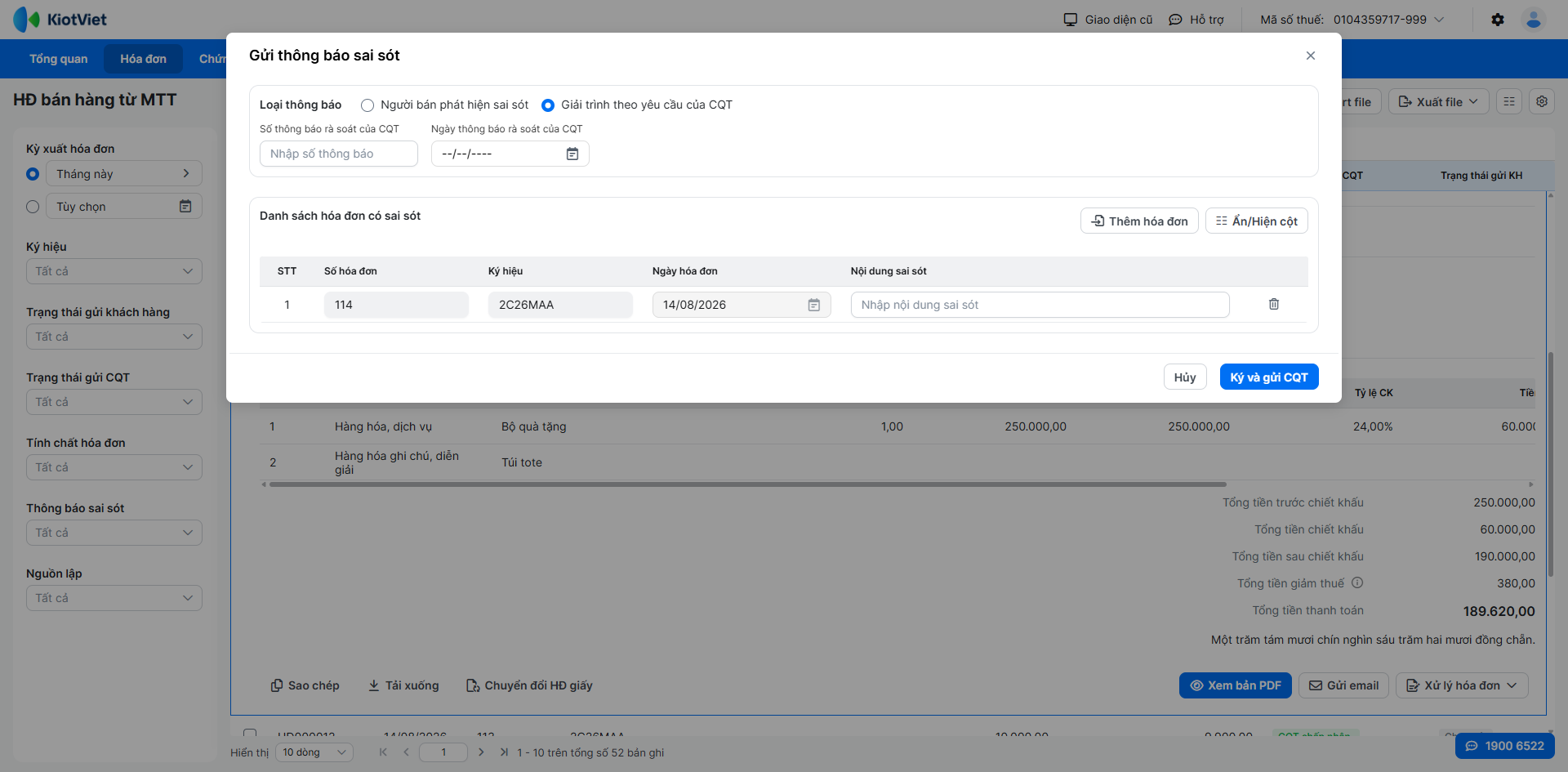Screen dimensions: 1568x772
Task: Expand Tính chất hóa đơn dropdown
Action: point(114,467)
